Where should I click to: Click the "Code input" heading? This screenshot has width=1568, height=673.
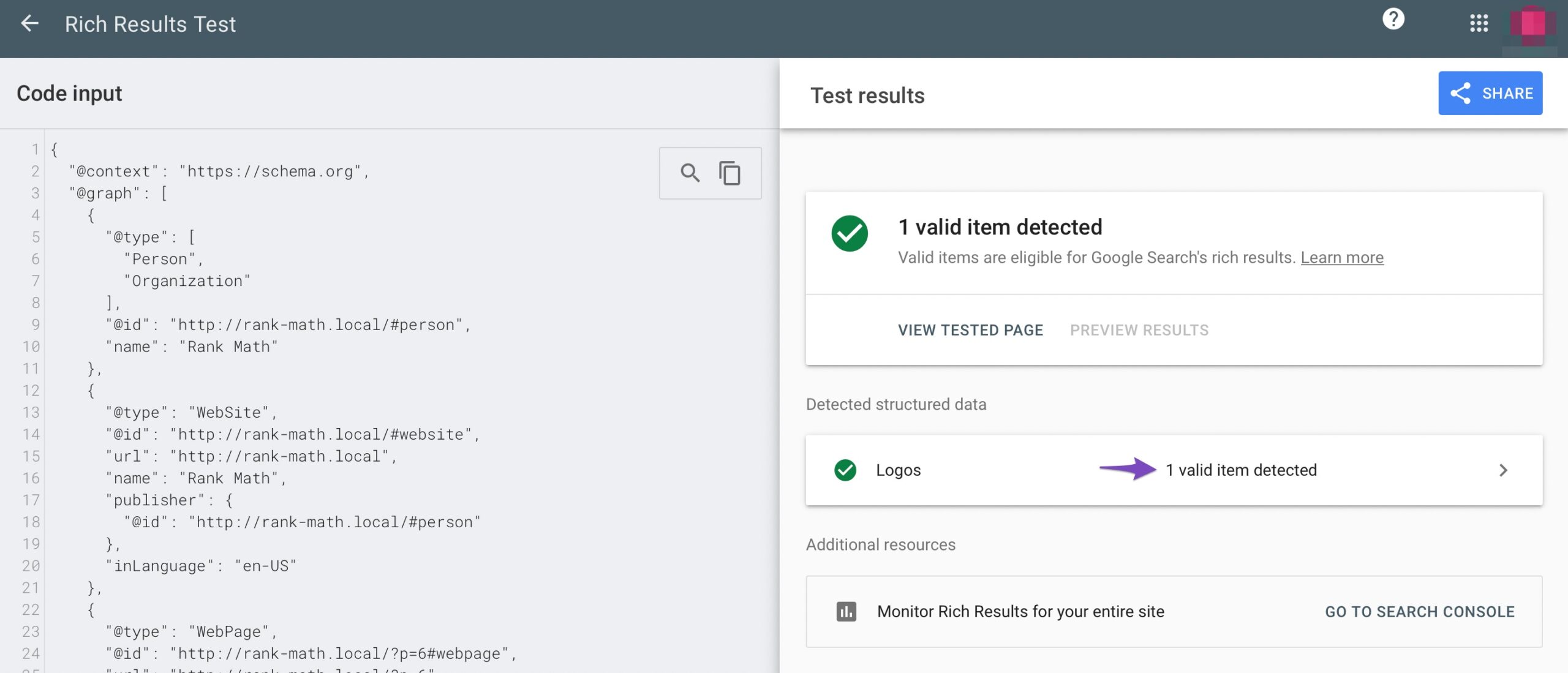tap(69, 93)
